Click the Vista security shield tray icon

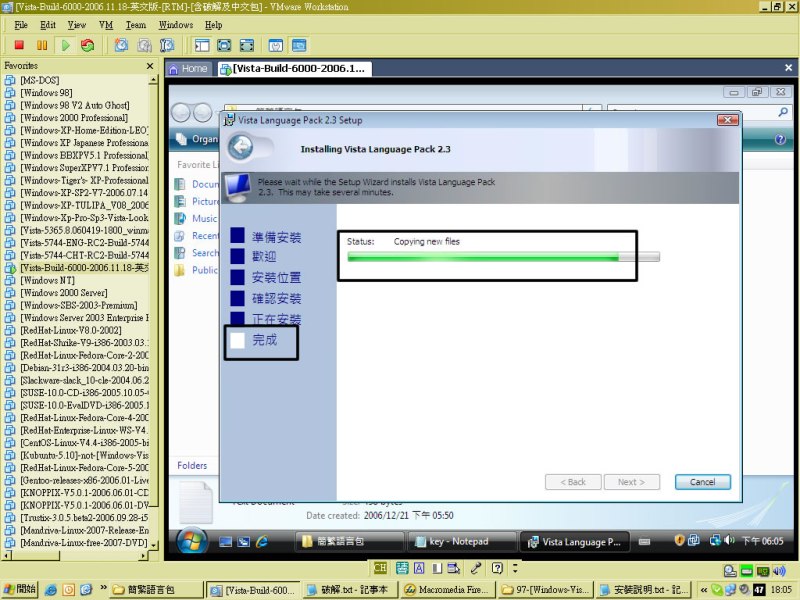[679, 540]
